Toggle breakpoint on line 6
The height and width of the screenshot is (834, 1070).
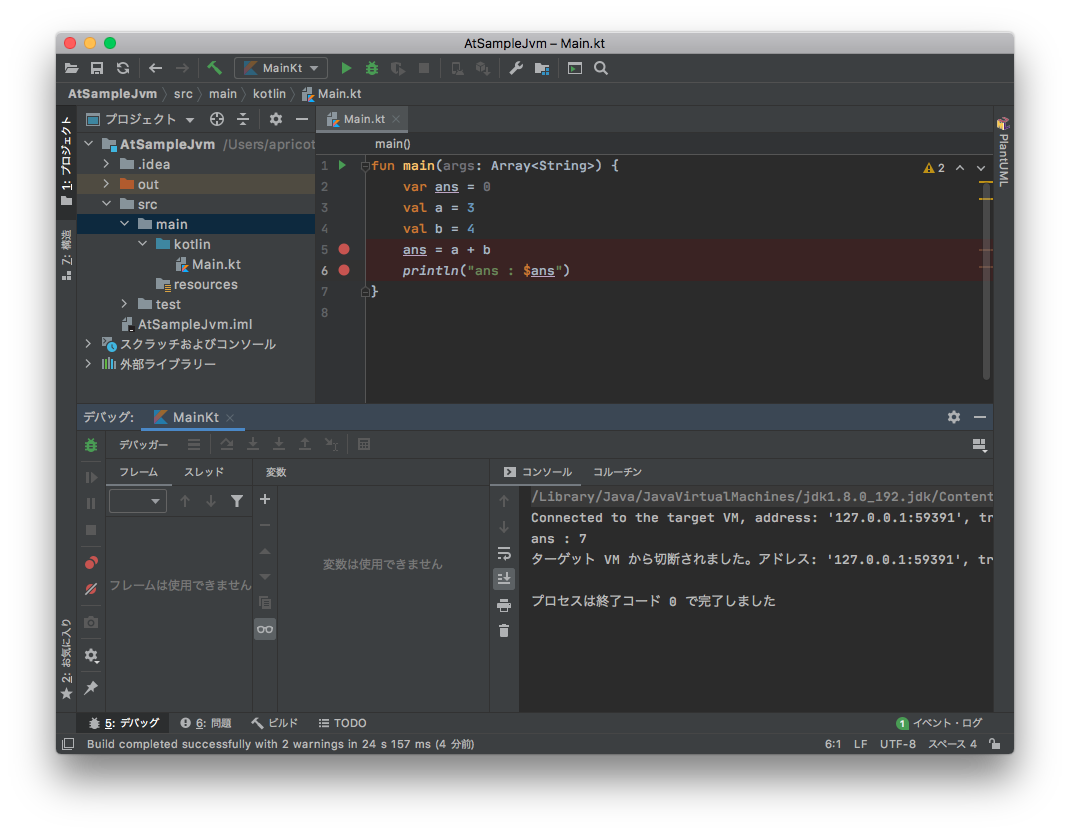tap(344, 270)
